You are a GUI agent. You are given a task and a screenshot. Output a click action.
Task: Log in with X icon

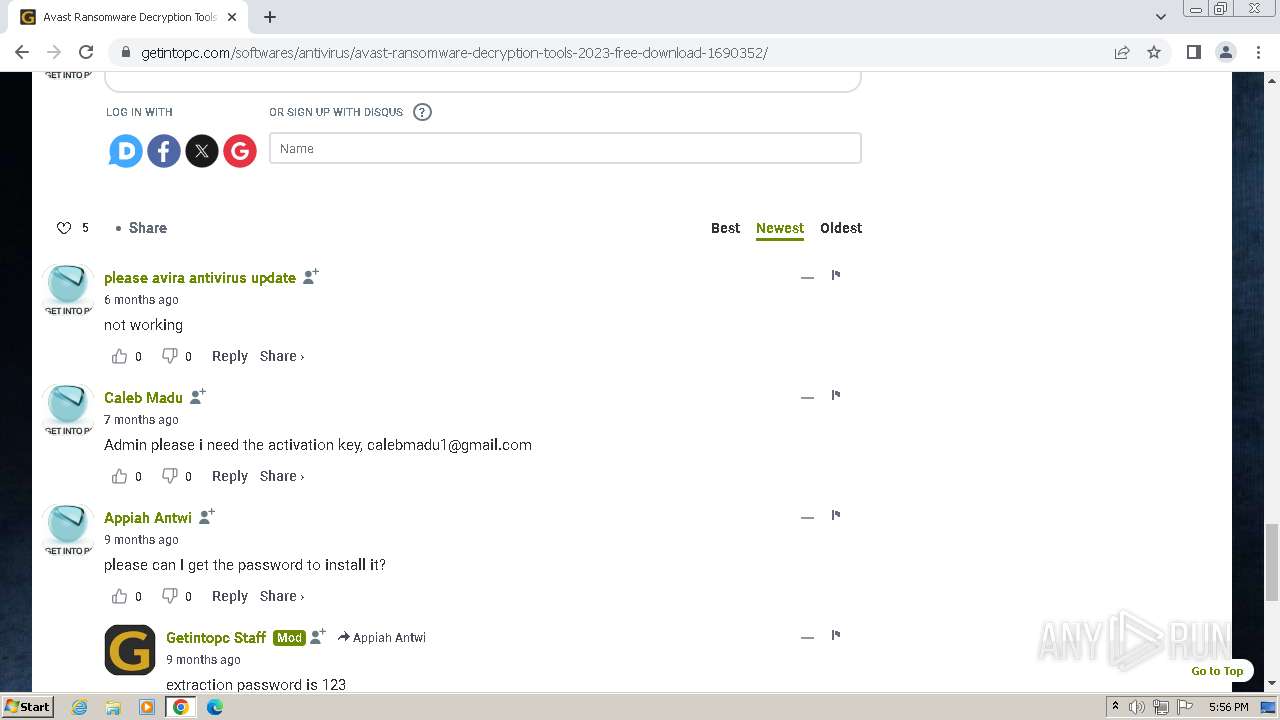click(x=202, y=151)
